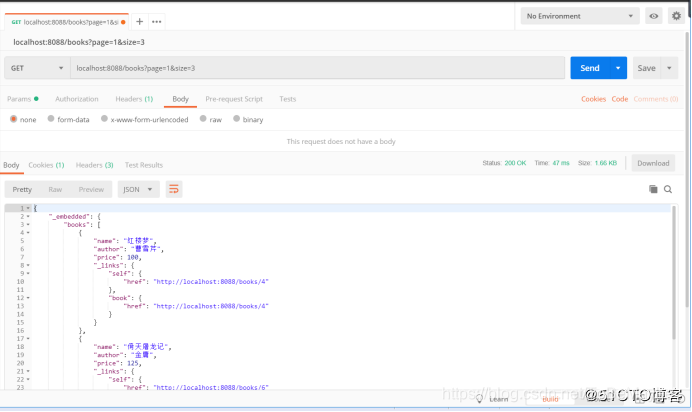
Task: Select the response Body tab
Action: (11, 165)
